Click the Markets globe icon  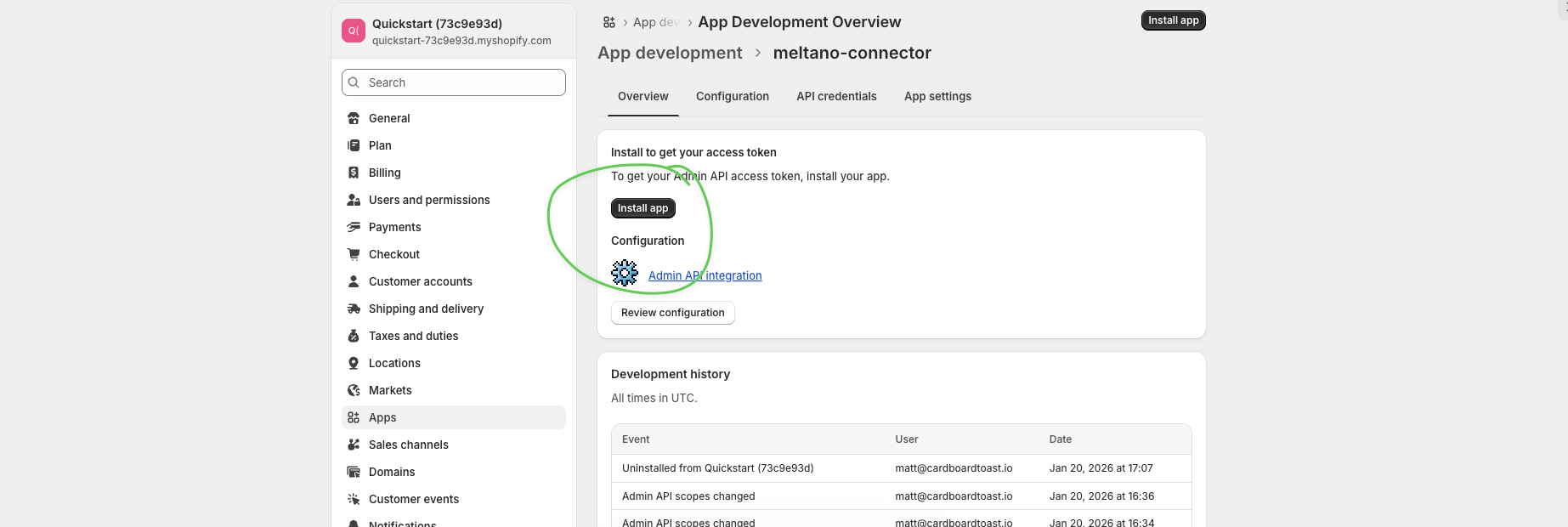pyautogui.click(x=354, y=390)
